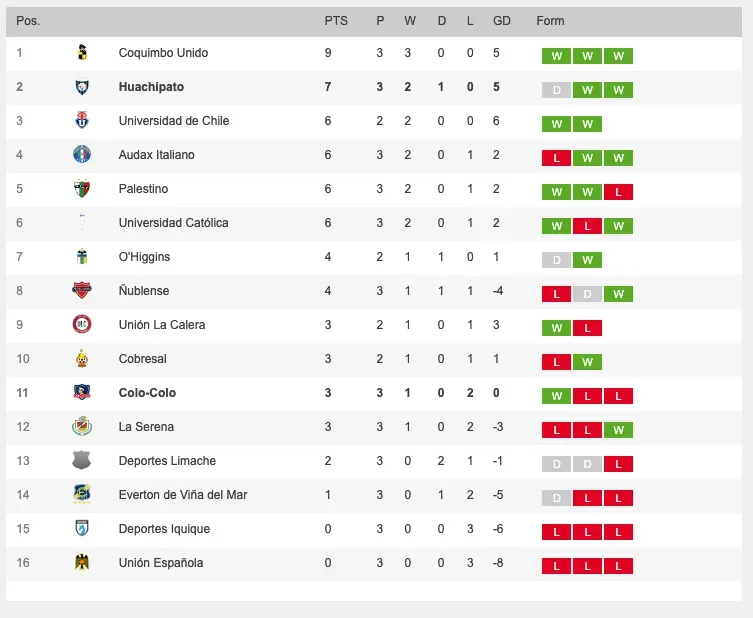Click the Pos. column header

(28, 21)
